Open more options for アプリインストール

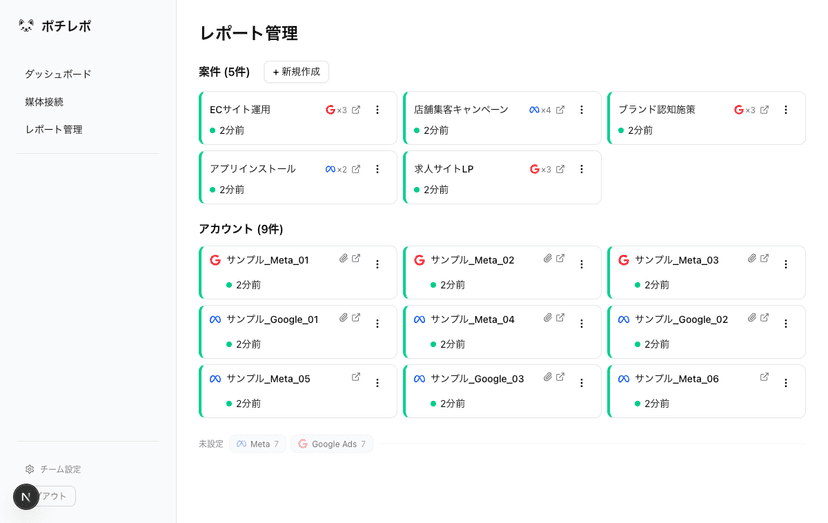click(x=377, y=169)
